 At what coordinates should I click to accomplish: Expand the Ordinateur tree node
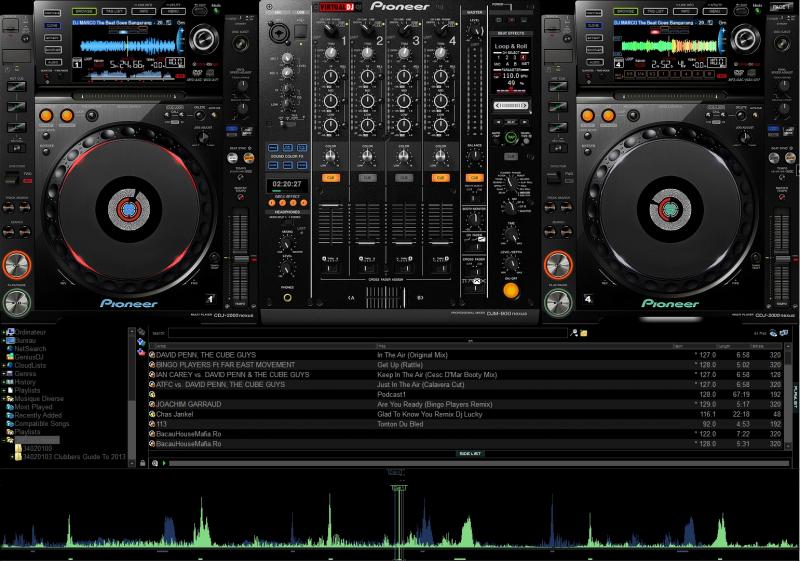point(4,332)
